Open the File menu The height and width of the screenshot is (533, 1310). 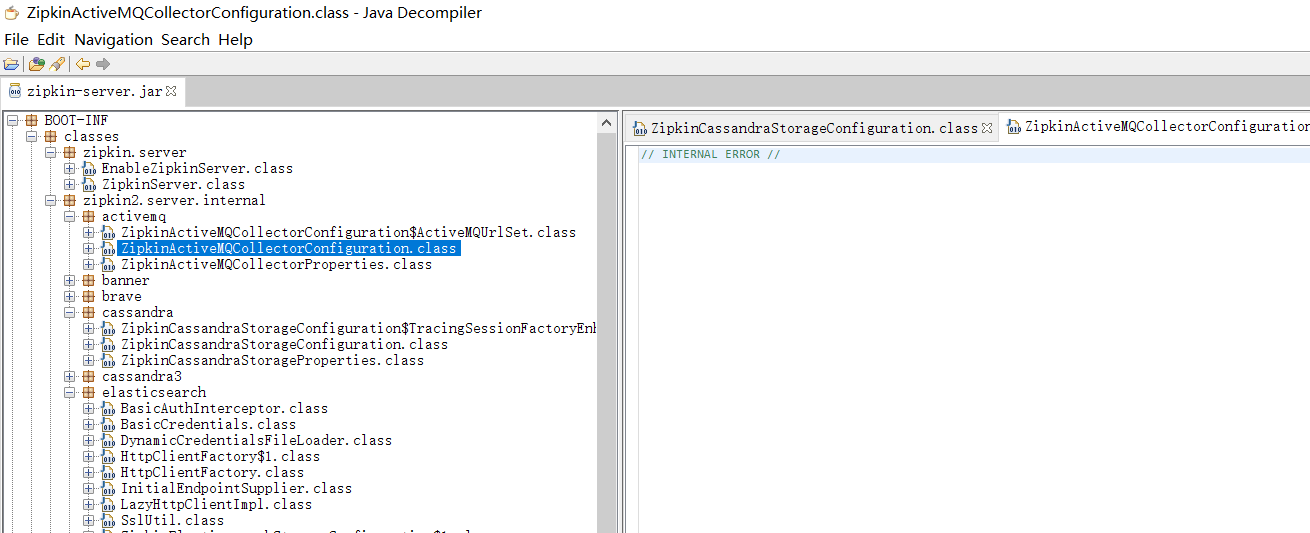point(16,40)
